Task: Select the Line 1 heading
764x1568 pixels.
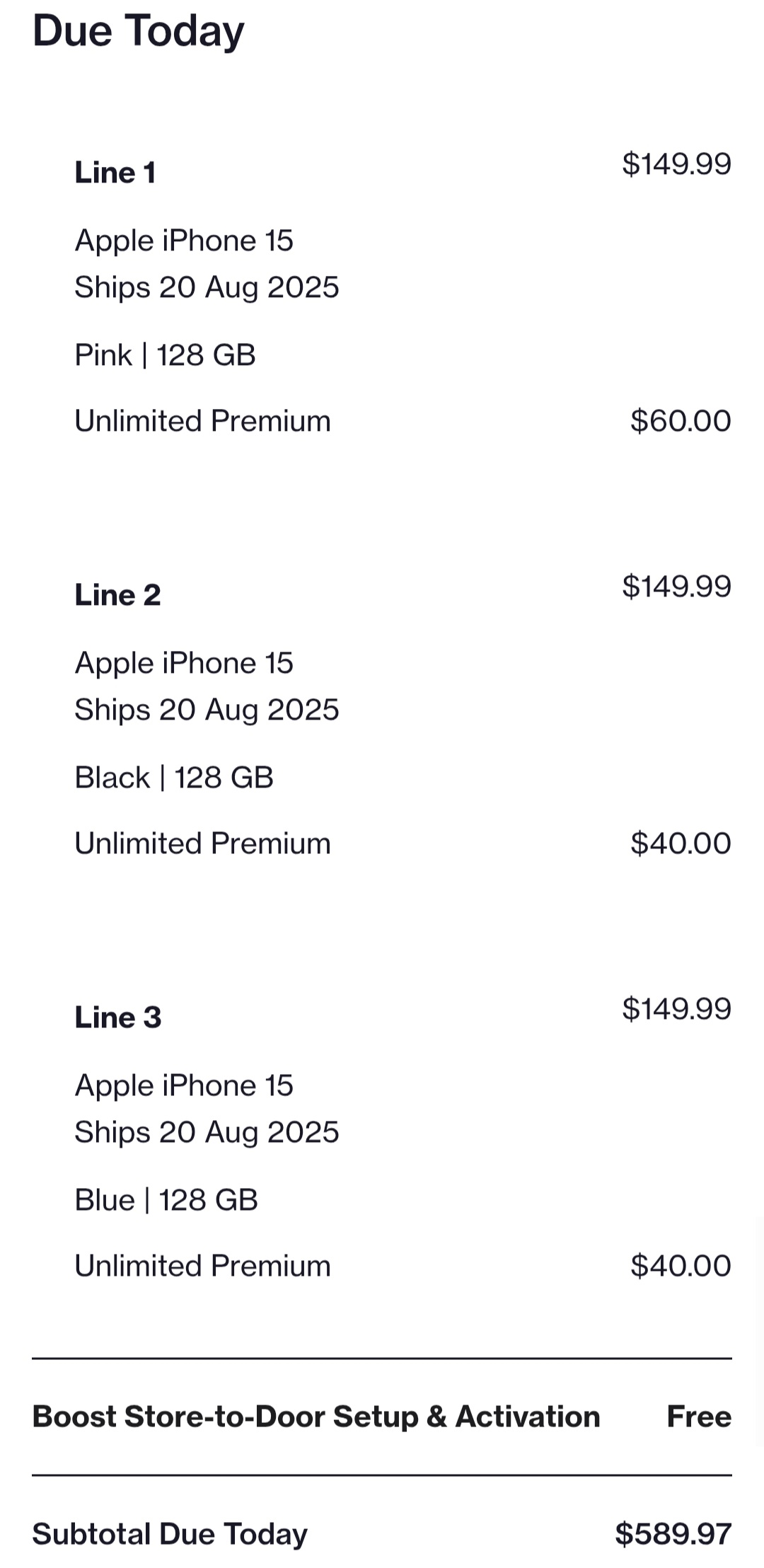Action: click(x=115, y=173)
